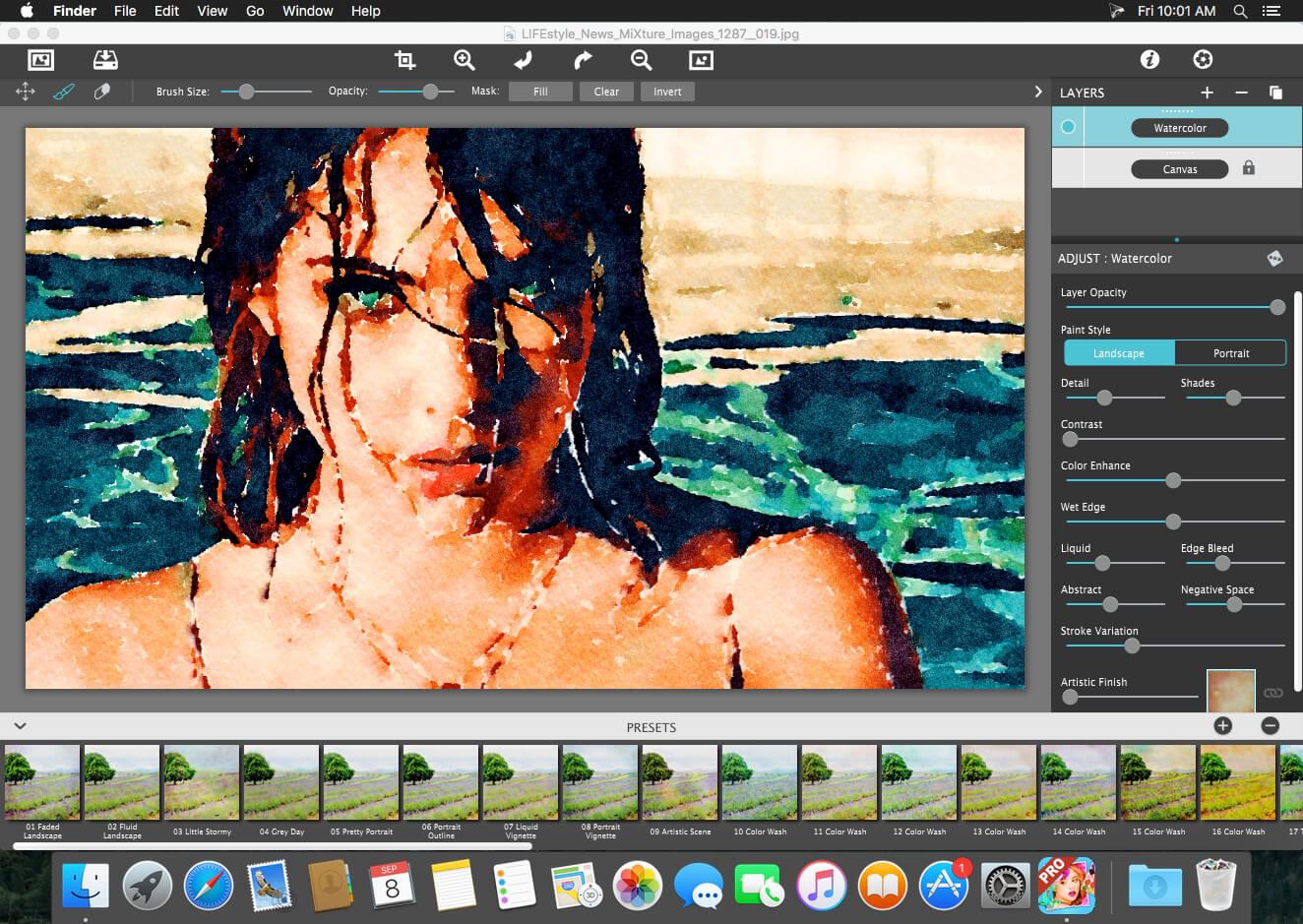
Task: Open the Trash in the dock
Action: point(1216,885)
